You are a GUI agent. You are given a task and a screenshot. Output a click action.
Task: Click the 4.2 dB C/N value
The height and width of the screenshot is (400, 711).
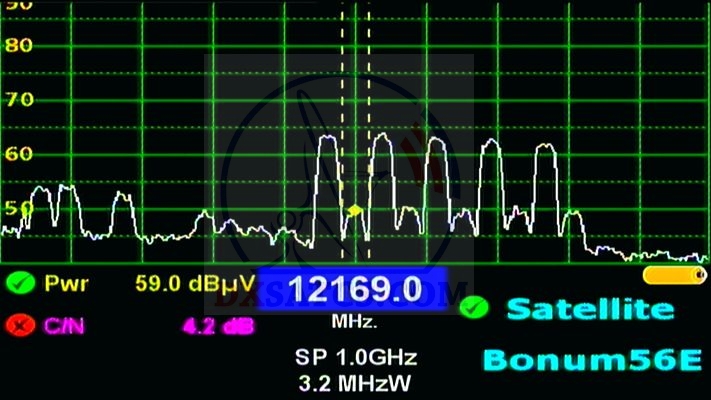point(219,326)
